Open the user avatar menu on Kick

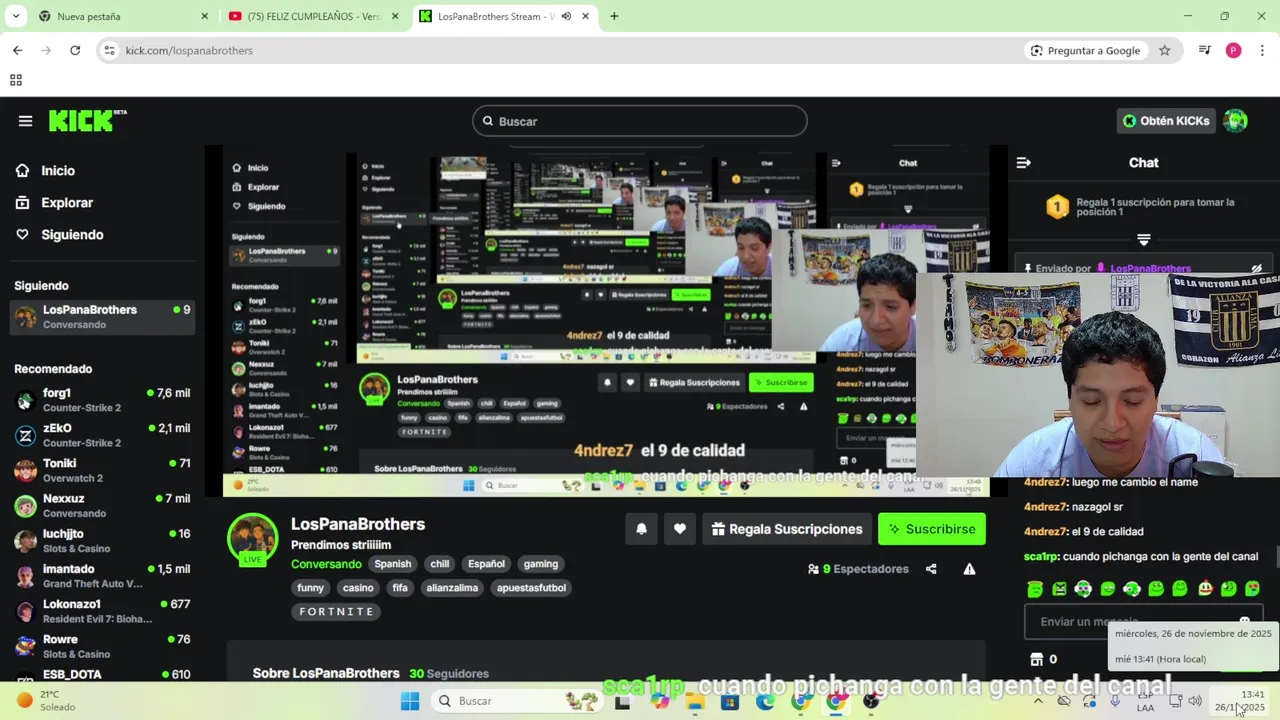(x=1235, y=121)
